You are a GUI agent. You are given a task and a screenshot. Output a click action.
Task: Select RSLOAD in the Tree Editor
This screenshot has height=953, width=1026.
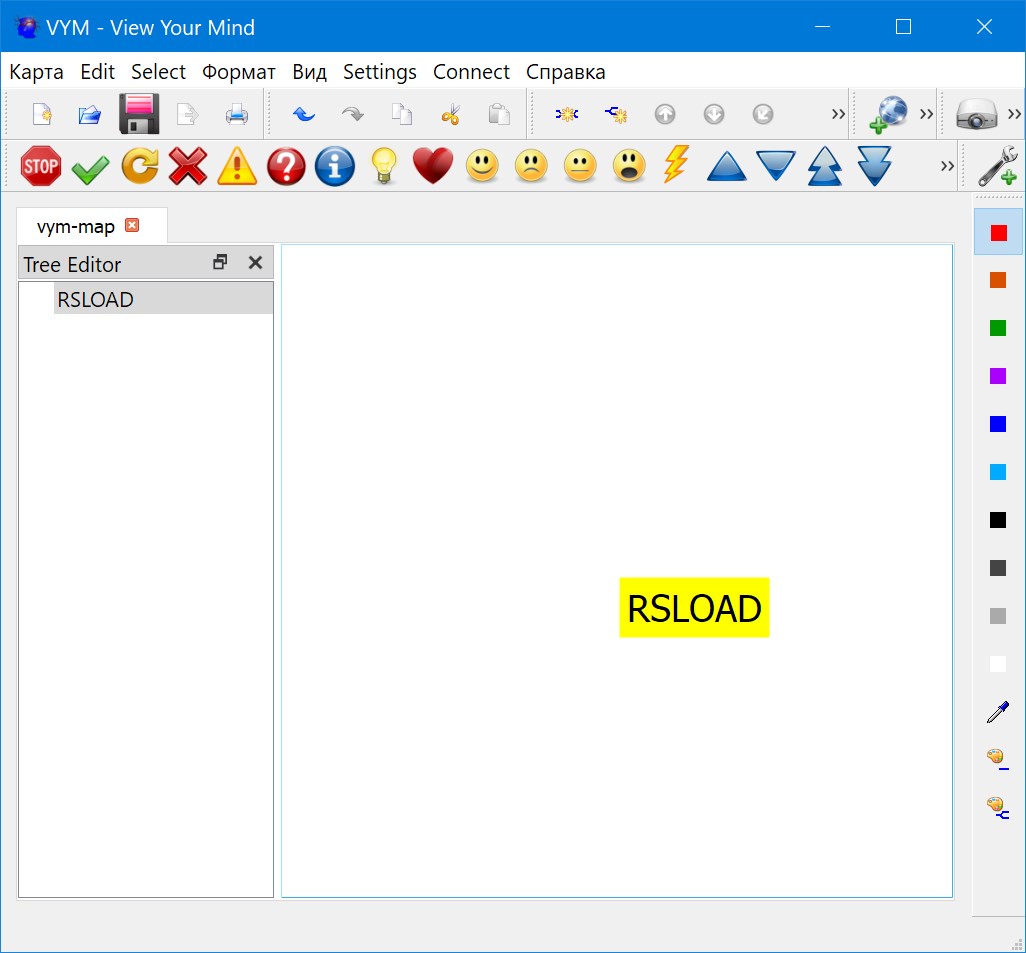coord(96,299)
